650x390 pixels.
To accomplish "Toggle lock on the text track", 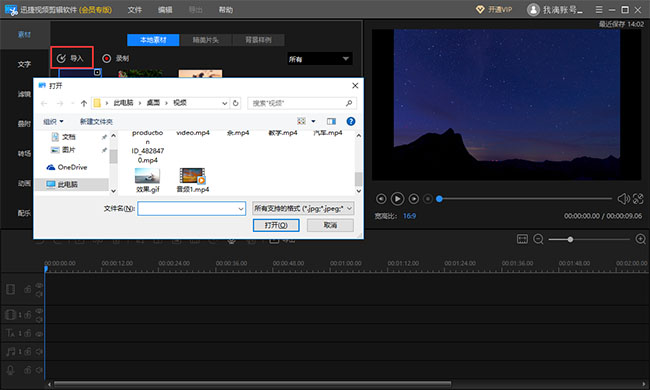I will tap(27, 333).
